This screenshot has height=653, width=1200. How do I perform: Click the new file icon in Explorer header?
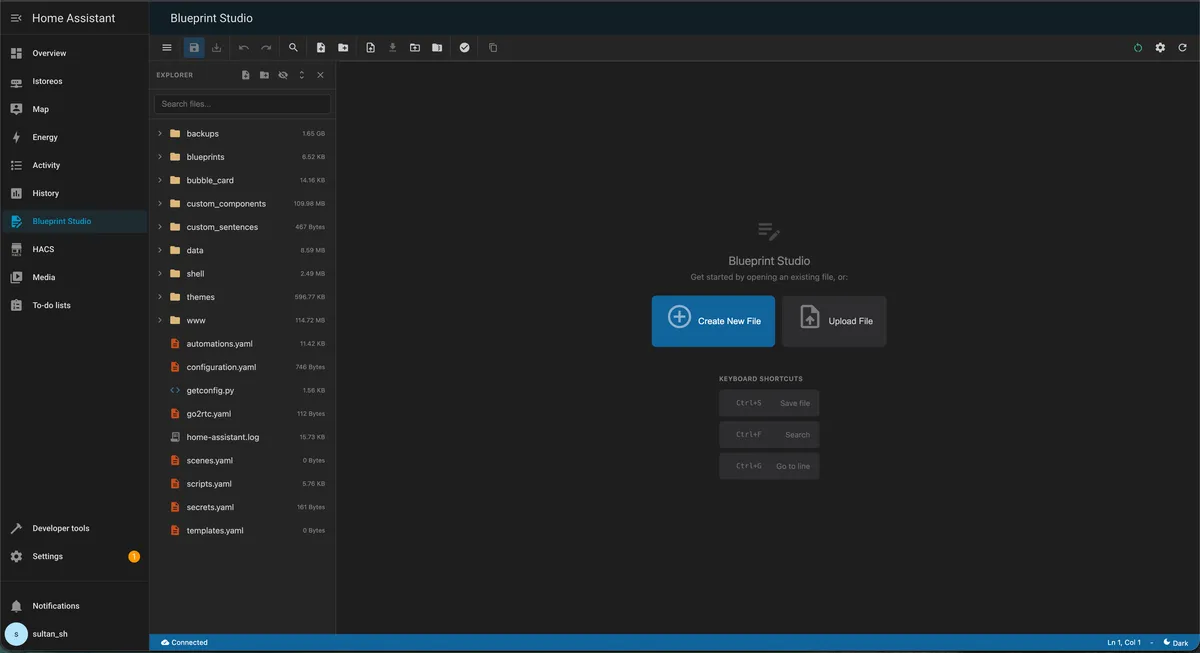click(x=246, y=75)
